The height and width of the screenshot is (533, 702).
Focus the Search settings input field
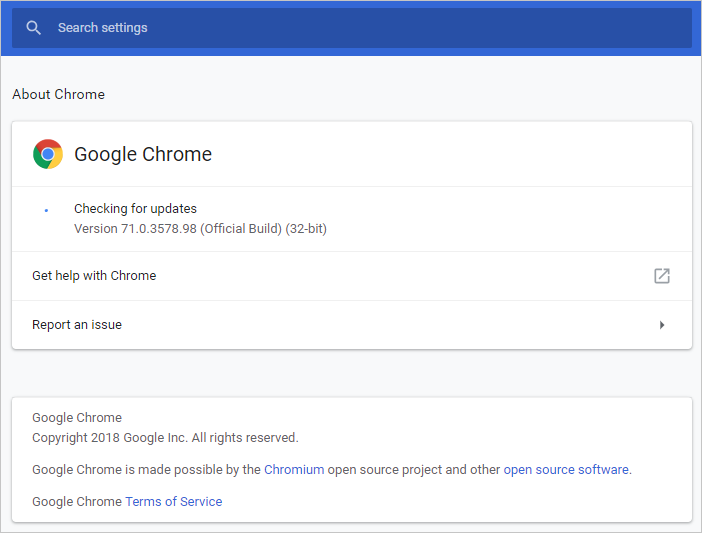(350, 28)
